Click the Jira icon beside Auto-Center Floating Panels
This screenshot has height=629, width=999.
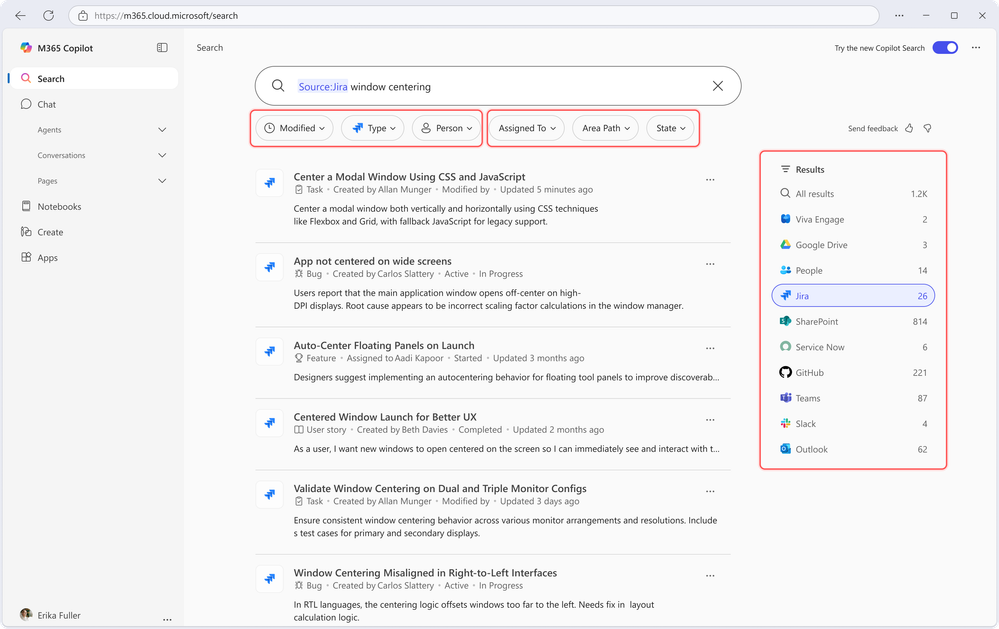(270, 352)
